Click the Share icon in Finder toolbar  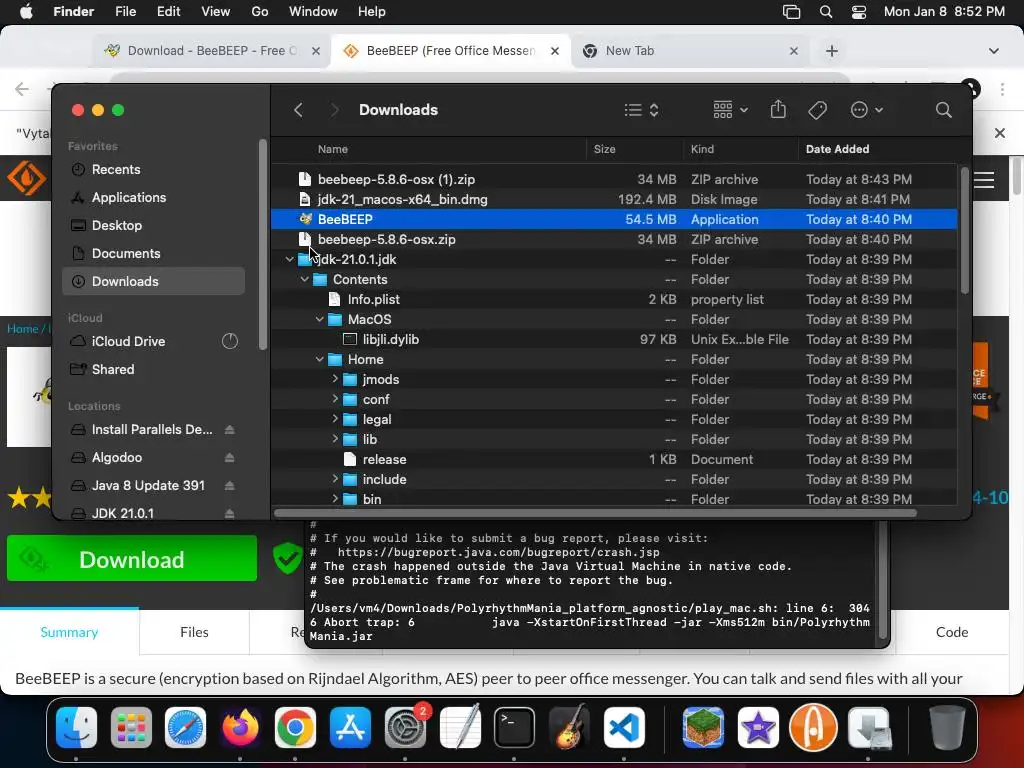[778, 109]
